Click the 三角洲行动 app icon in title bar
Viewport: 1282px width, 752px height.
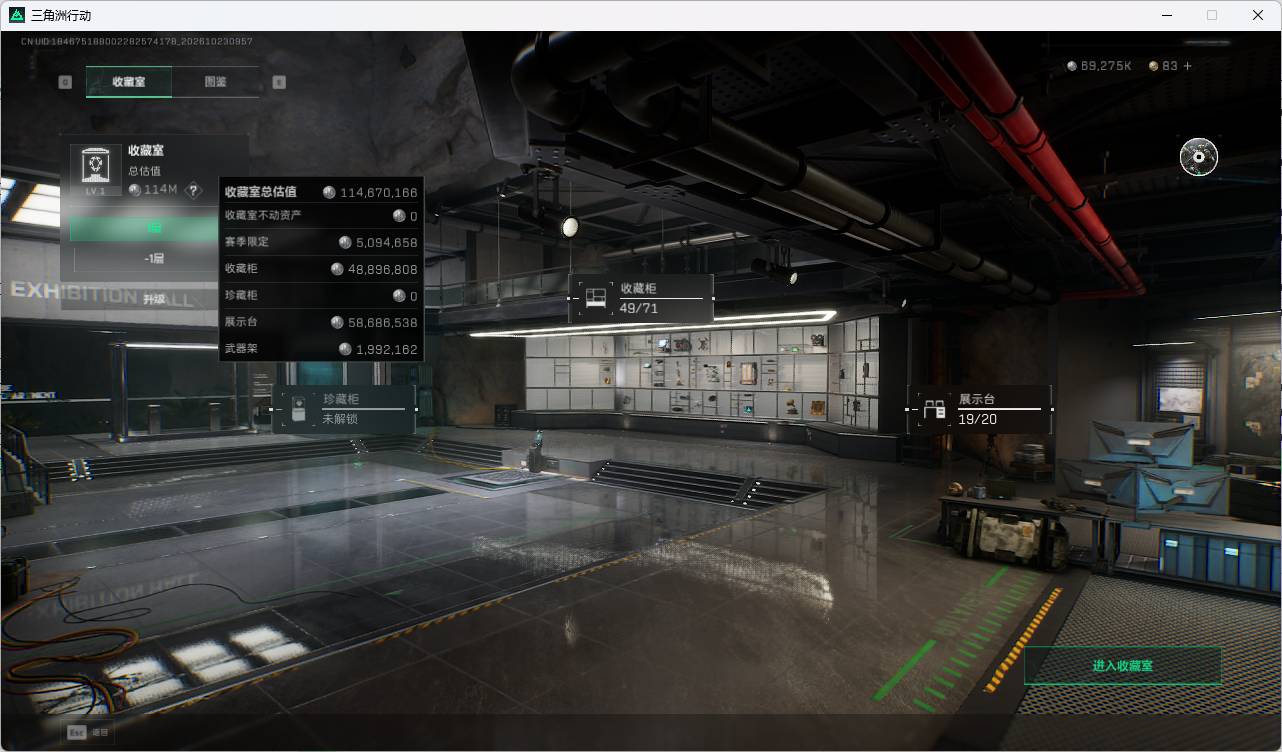click(16, 15)
